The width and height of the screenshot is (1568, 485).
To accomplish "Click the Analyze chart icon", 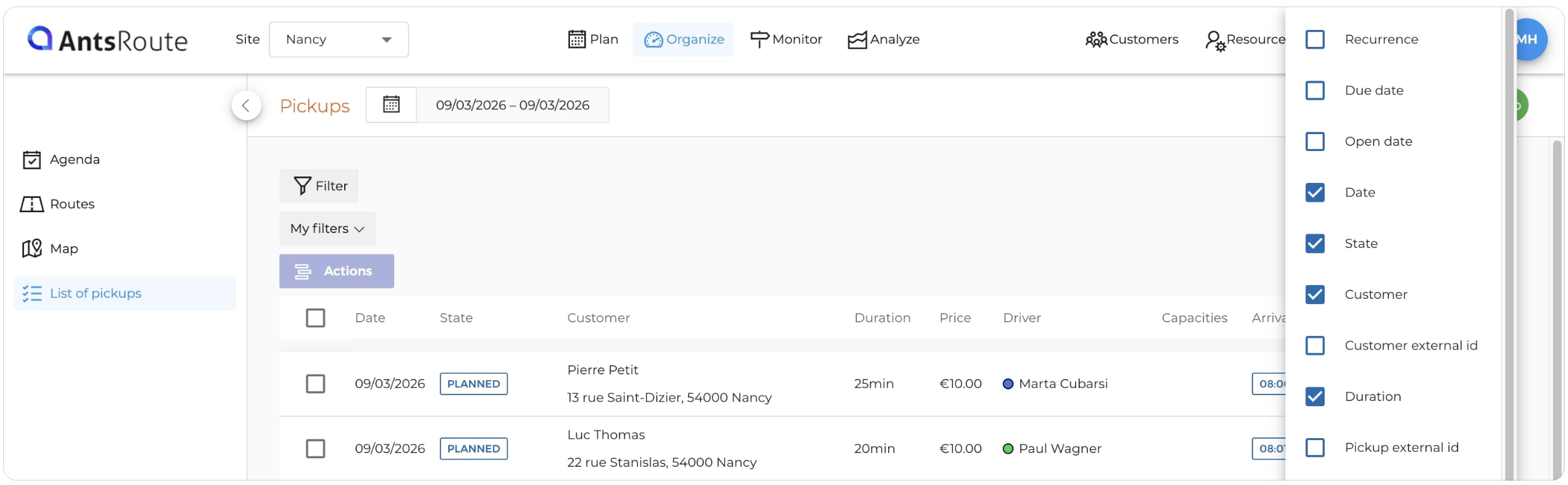I will click(858, 40).
